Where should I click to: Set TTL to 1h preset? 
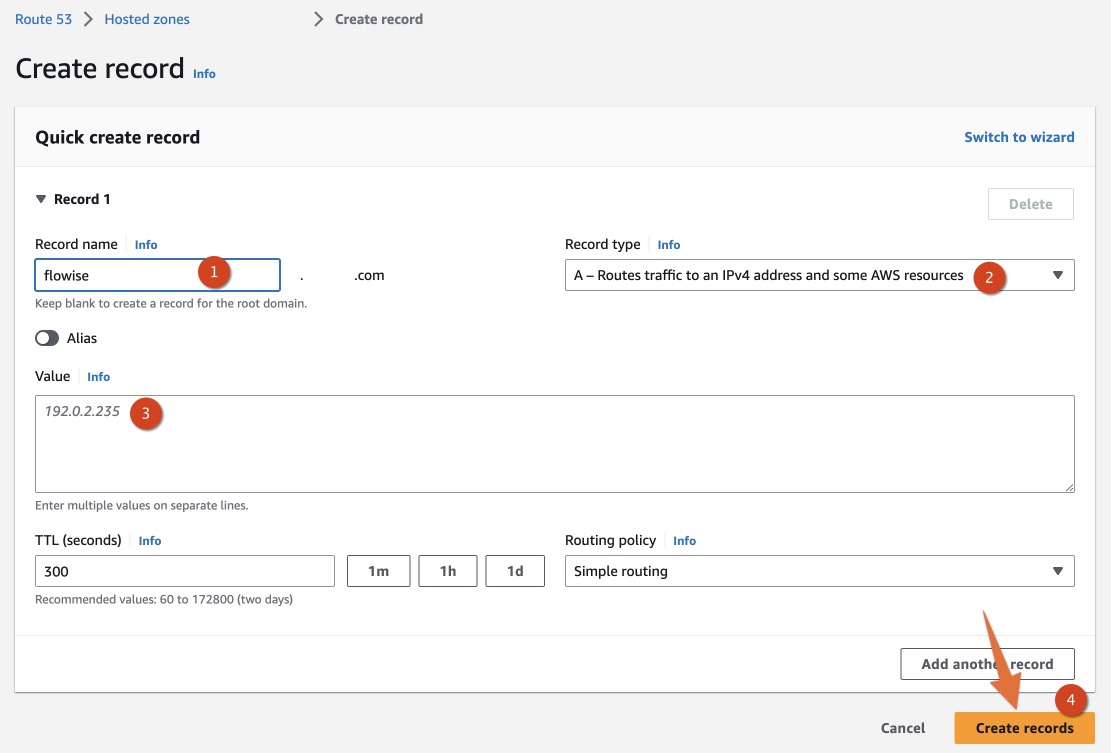[448, 571]
